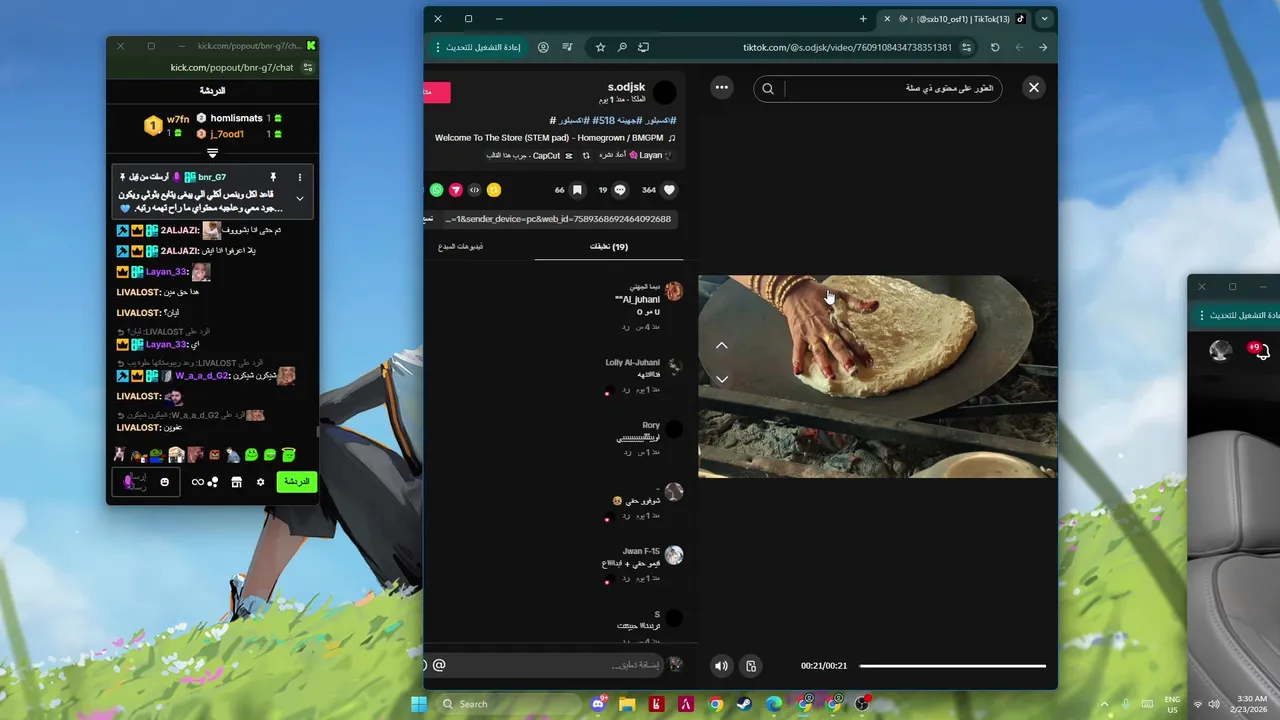Open Discord from the taskbar
The image size is (1280, 720).
[598, 704]
